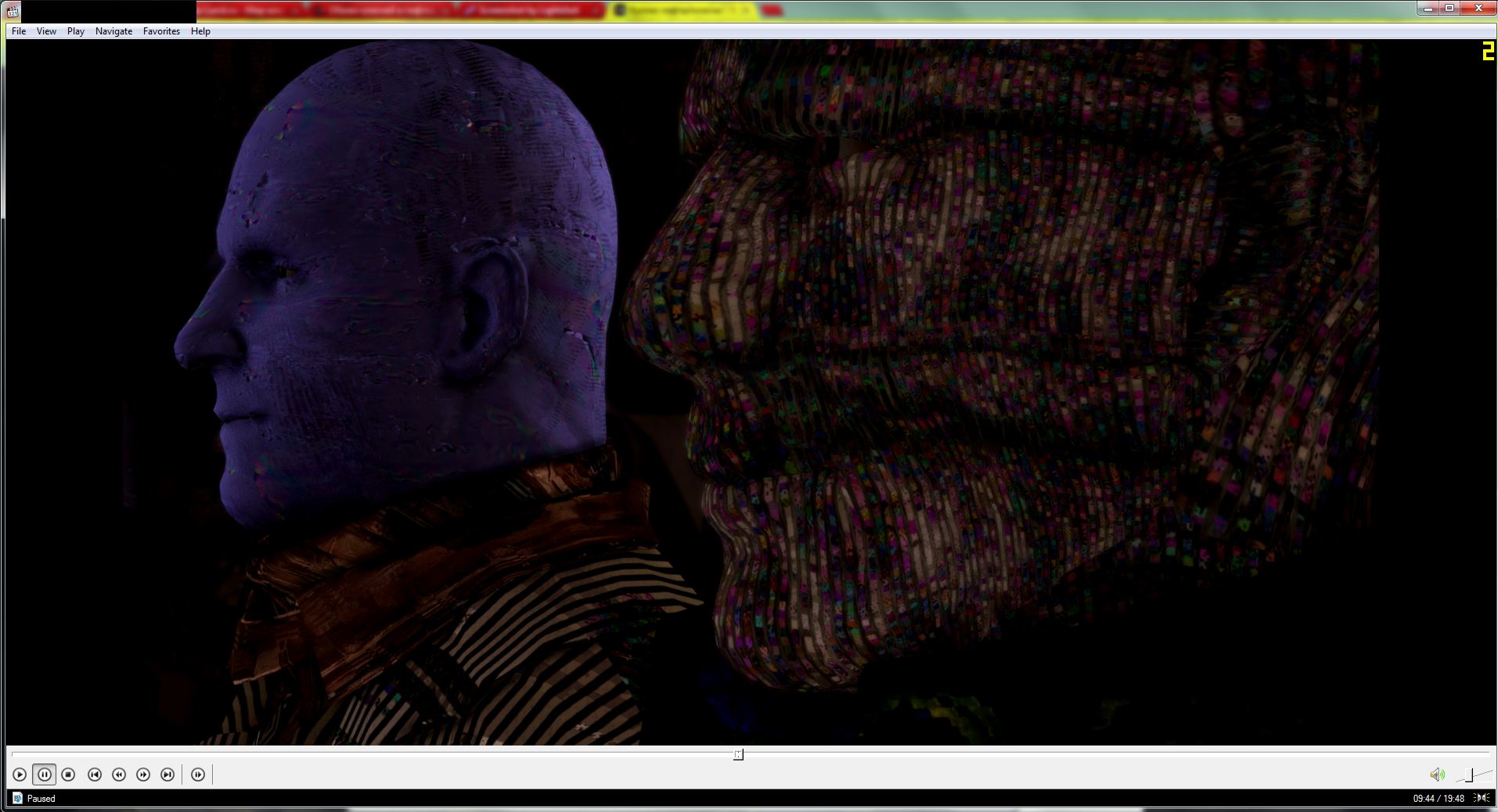1498x812 pixels.
Task: Click the player application icon in title bar
Action: 13,10
